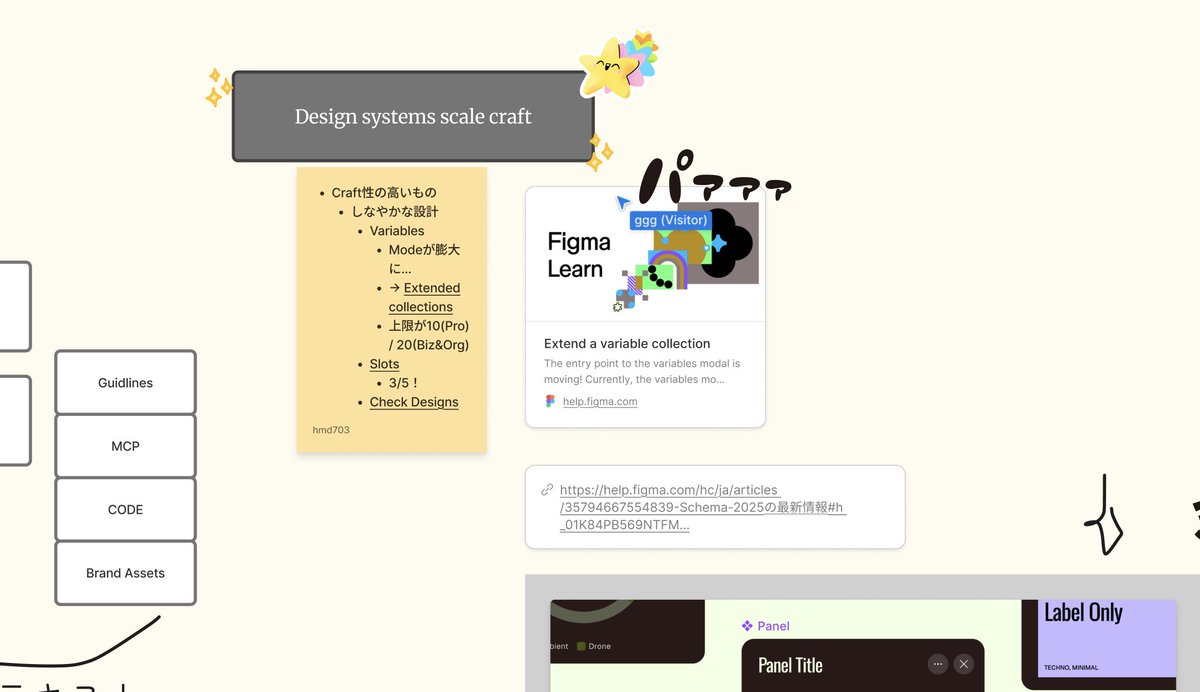The width and height of the screenshot is (1200, 692).
Task: Select the Design systems scale craft box
Action: tap(413, 116)
